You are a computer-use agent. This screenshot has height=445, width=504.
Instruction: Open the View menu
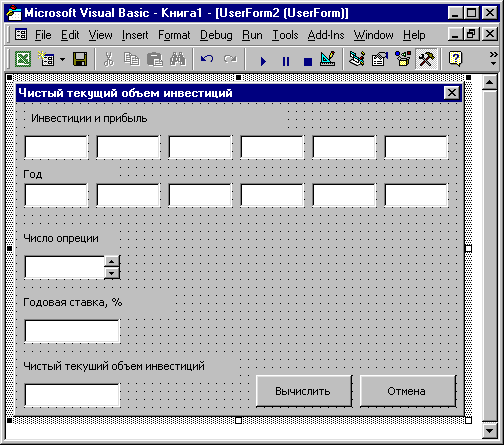click(100, 35)
